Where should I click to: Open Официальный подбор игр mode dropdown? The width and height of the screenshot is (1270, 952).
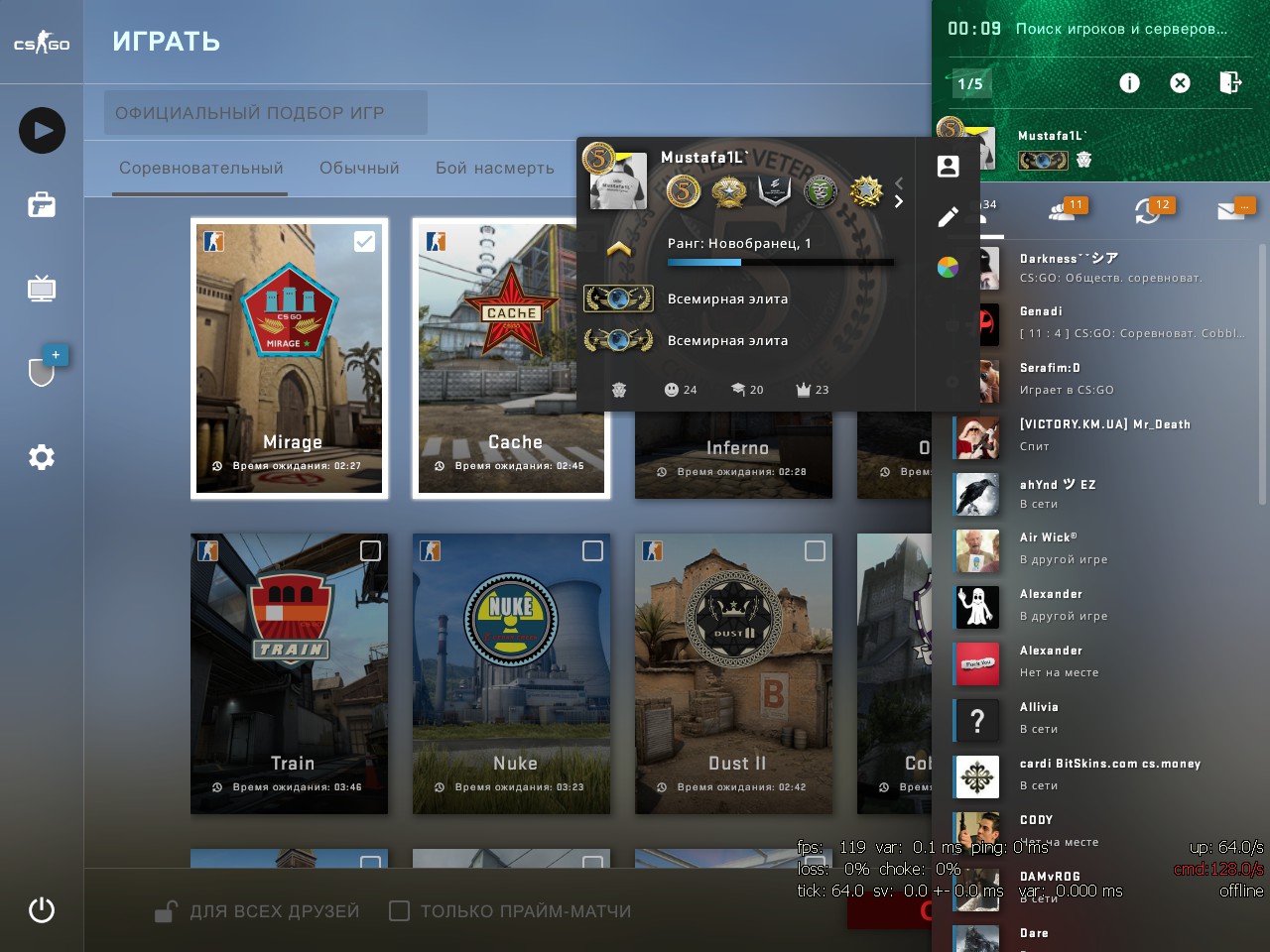click(x=265, y=113)
